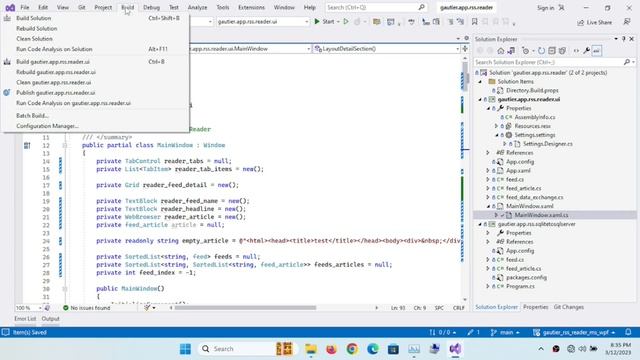Screen dimensions: 640x360
Task: Click the editor horizontal scrollbar
Action: click(245, 308)
